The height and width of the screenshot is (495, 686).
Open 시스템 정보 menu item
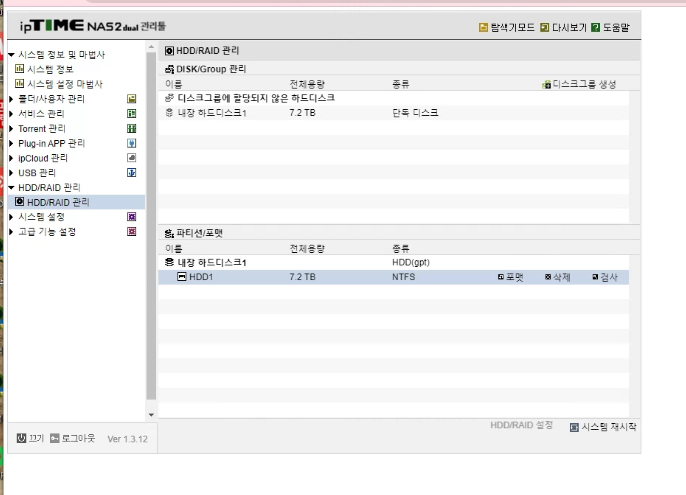pyautogui.click(x=50, y=69)
